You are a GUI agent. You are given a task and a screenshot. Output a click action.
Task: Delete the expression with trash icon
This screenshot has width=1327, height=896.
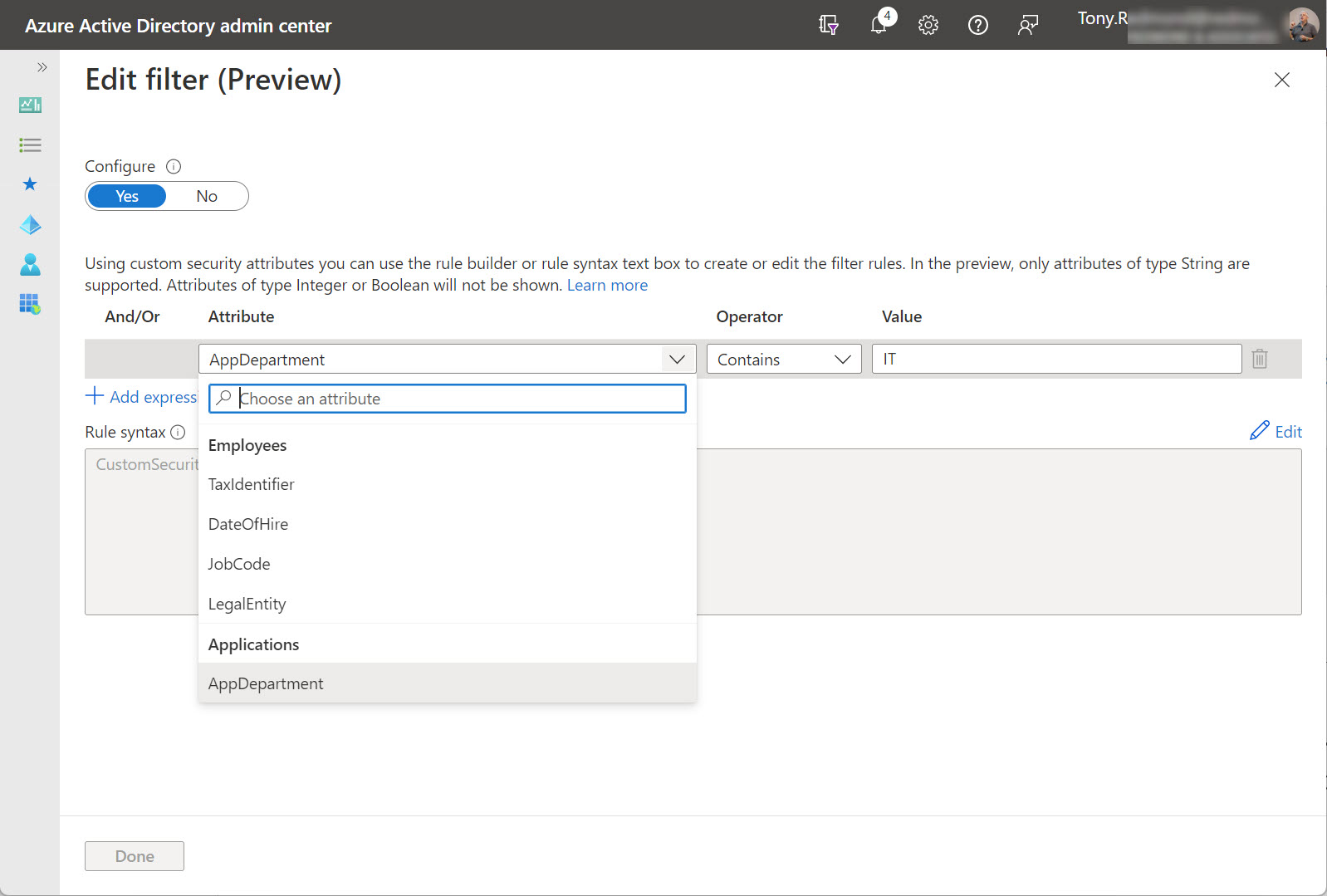(1260, 359)
